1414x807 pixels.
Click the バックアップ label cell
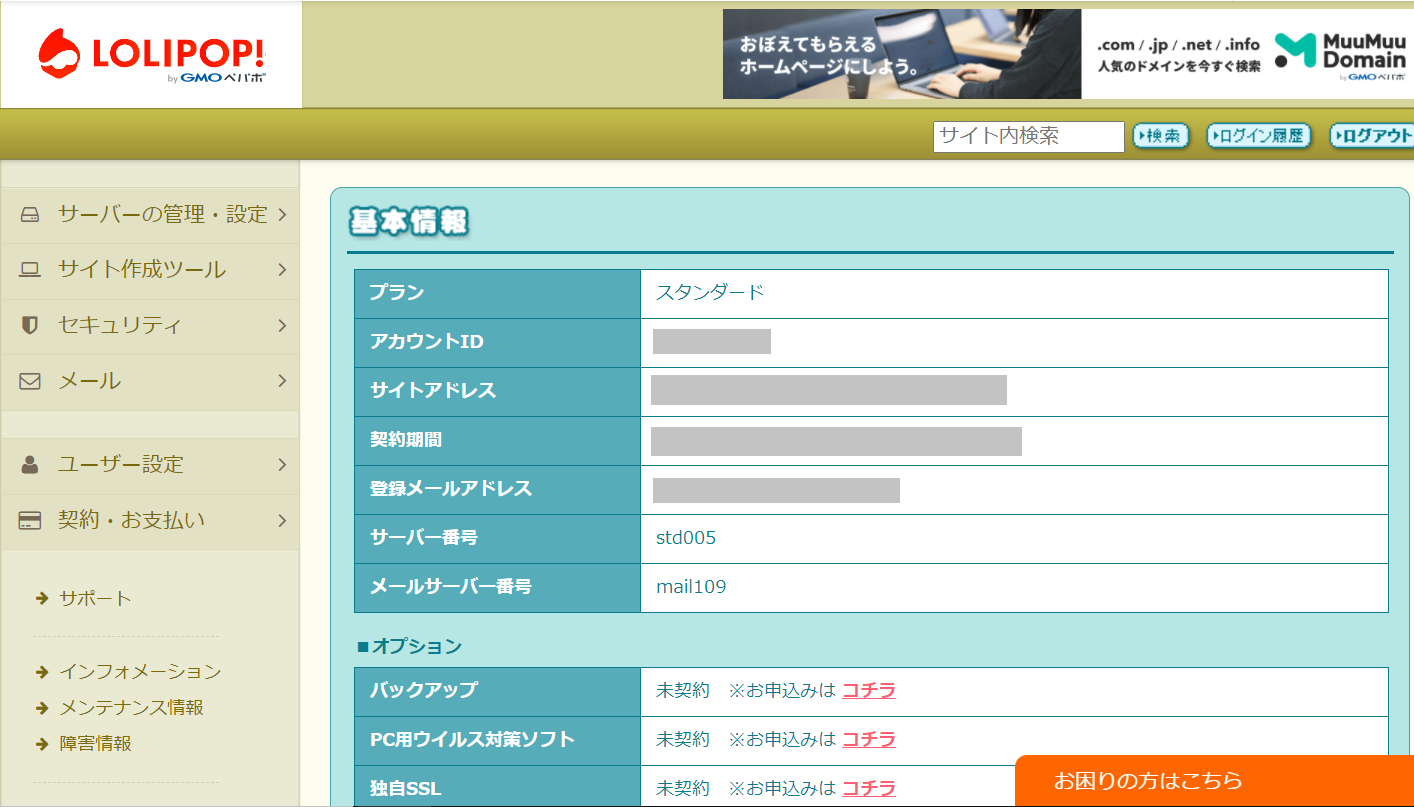coord(497,691)
